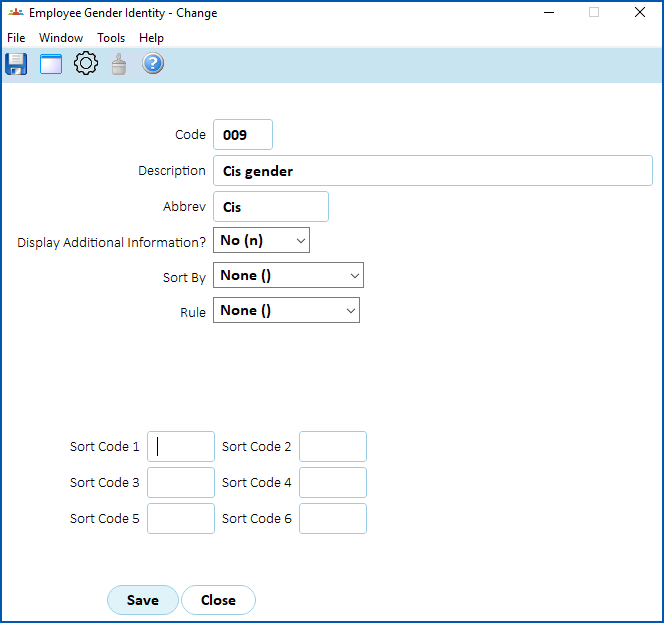Expand the Sort By dropdown
664x623 pixels.
(x=288, y=275)
